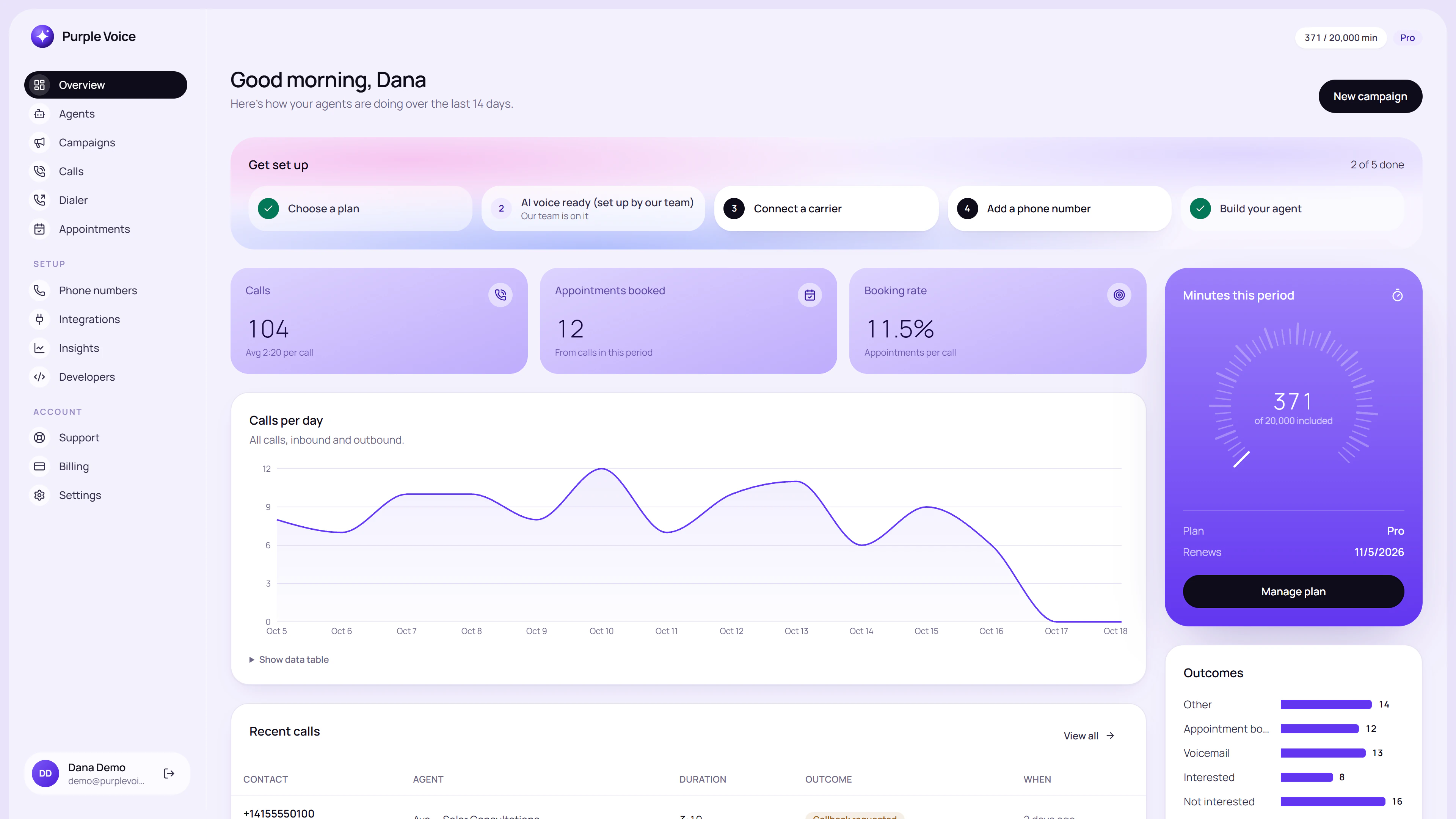Click the Phone numbers handset icon
The image size is (1456, 819).
click(x=39, y=290)
